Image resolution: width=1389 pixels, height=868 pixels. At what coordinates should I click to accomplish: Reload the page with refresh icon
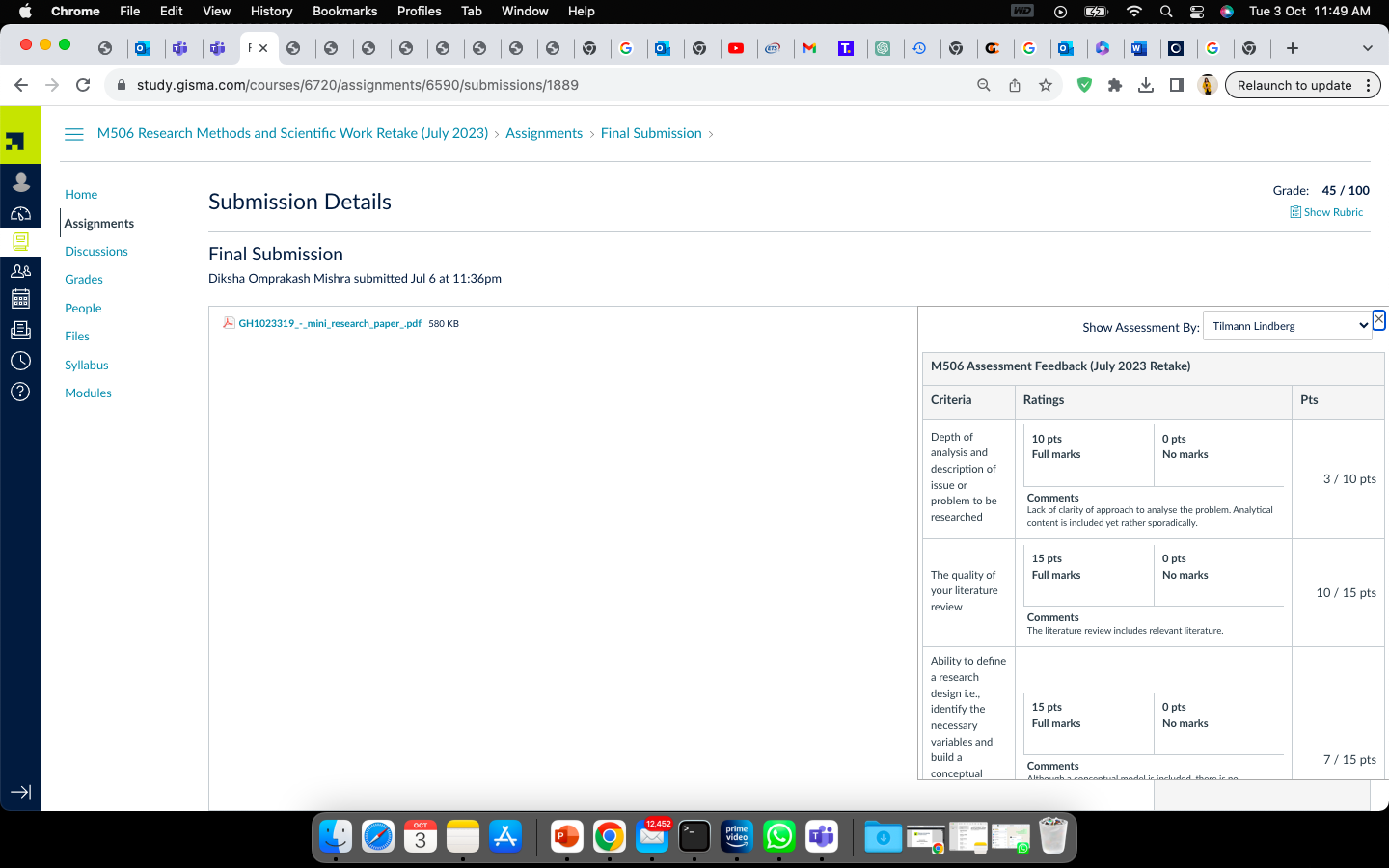click(x=83, y=85)
